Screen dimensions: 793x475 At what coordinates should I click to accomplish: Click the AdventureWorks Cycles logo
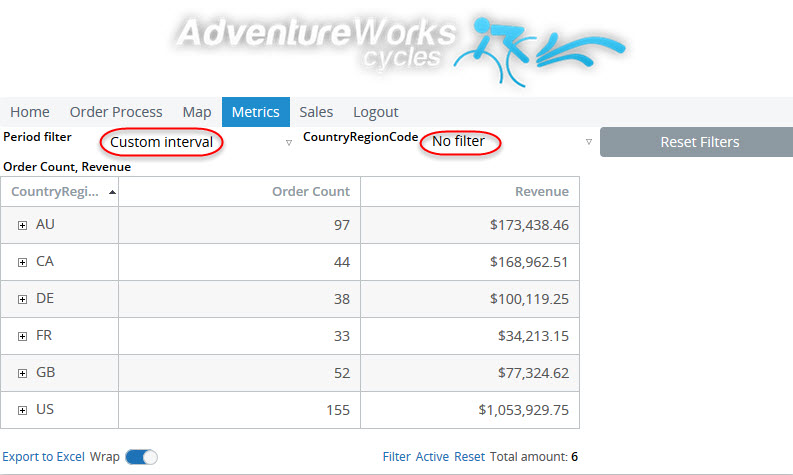(x=400, y=45)
